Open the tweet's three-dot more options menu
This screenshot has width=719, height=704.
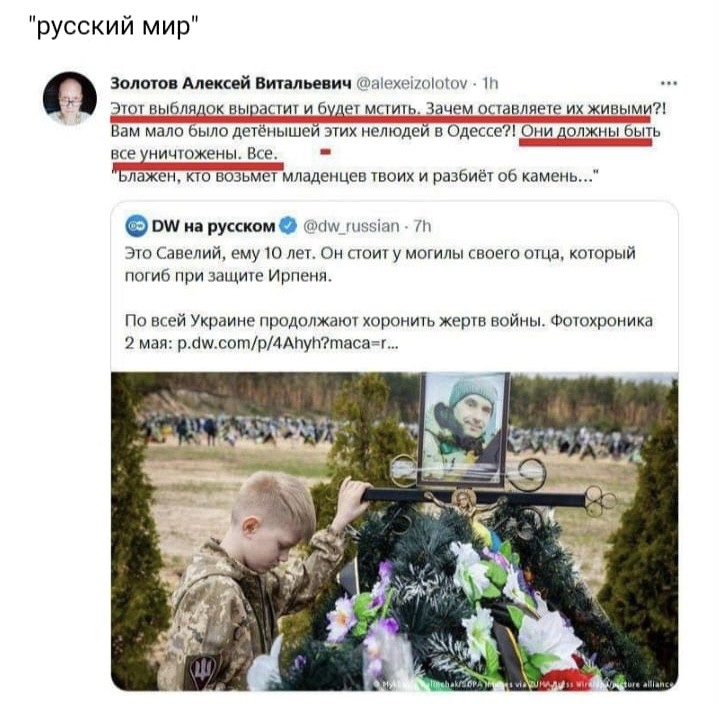point(669,83)
